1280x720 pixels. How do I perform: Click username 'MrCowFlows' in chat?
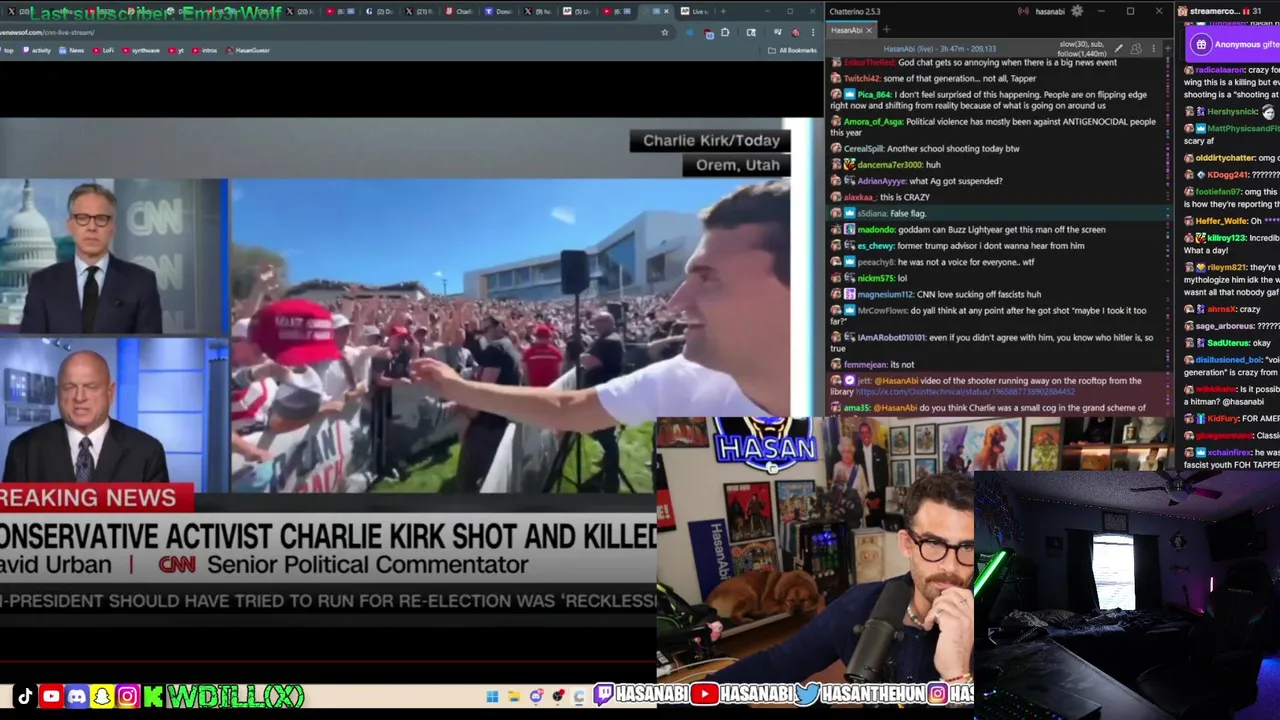882,311
